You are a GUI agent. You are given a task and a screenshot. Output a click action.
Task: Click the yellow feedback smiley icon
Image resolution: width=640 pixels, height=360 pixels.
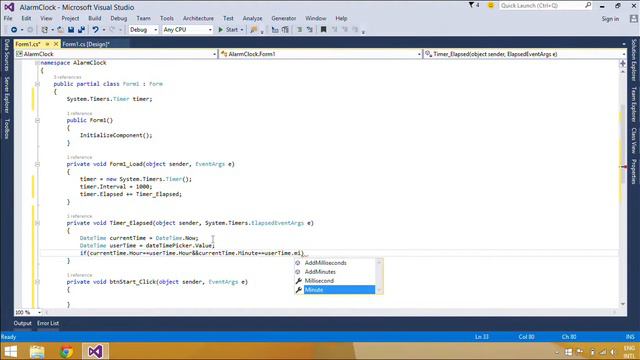point(491,5)
